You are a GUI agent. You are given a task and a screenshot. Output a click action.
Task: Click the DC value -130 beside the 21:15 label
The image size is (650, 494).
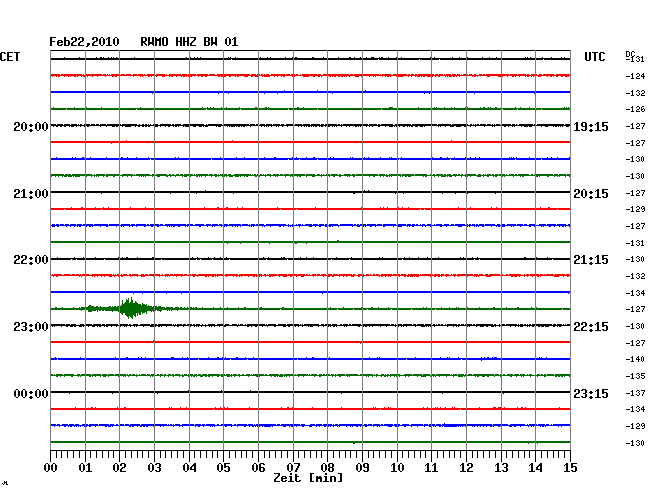pyautogui.click(x=635, y=259)
